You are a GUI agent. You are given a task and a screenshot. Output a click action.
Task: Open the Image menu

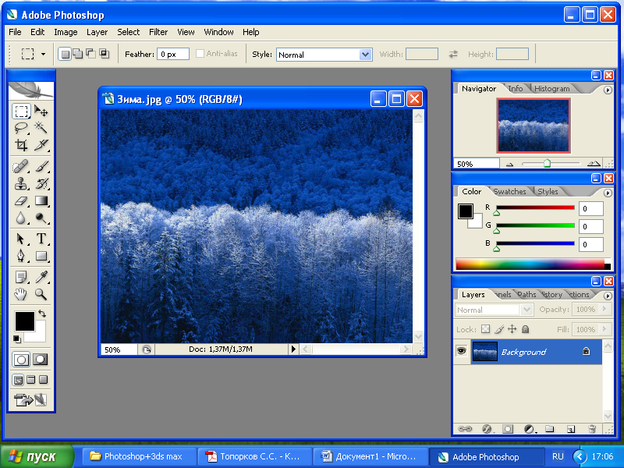coord(66,32)
